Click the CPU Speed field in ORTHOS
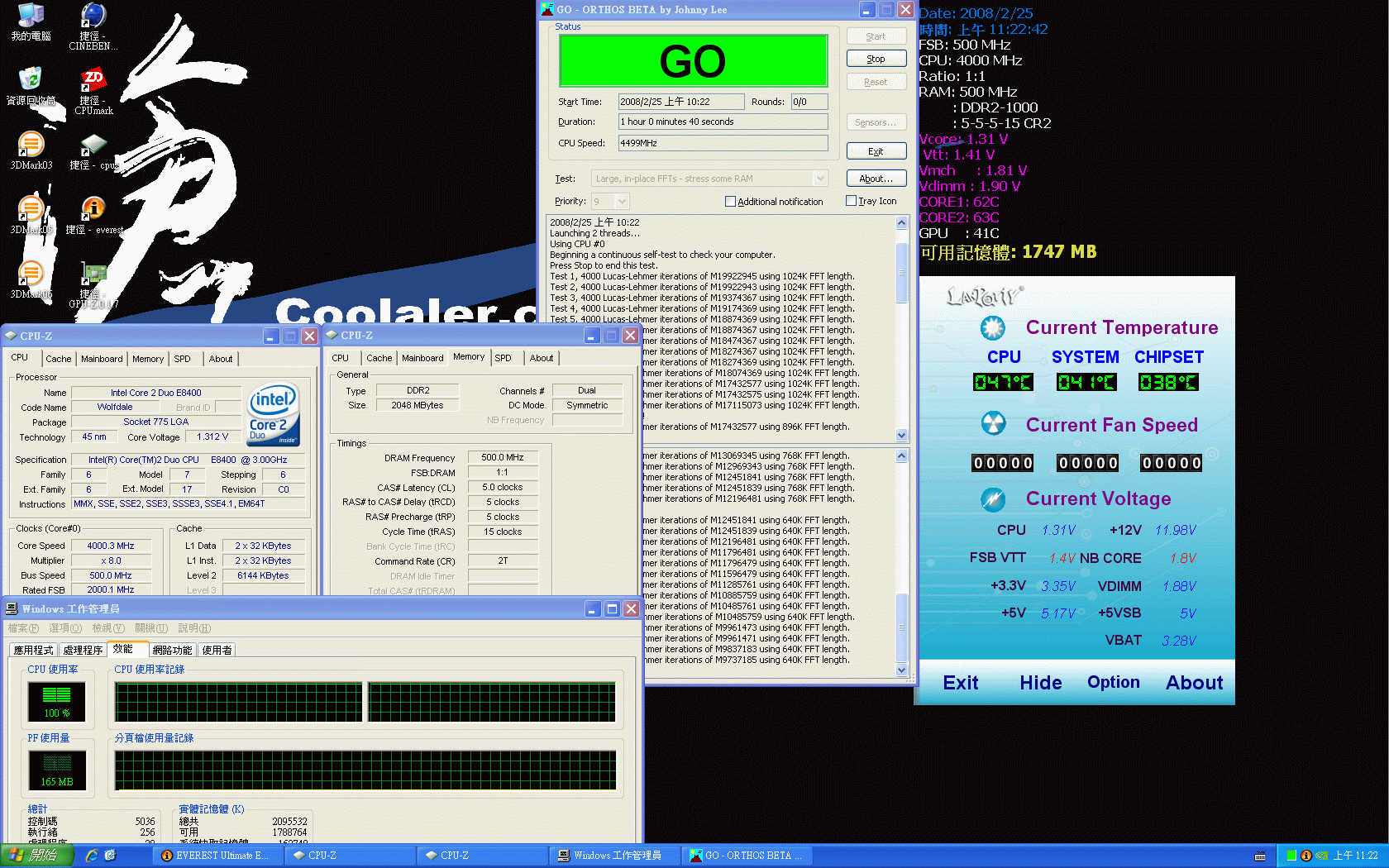The height and width of the screenshot is (868, 1389). click(723, 143)
